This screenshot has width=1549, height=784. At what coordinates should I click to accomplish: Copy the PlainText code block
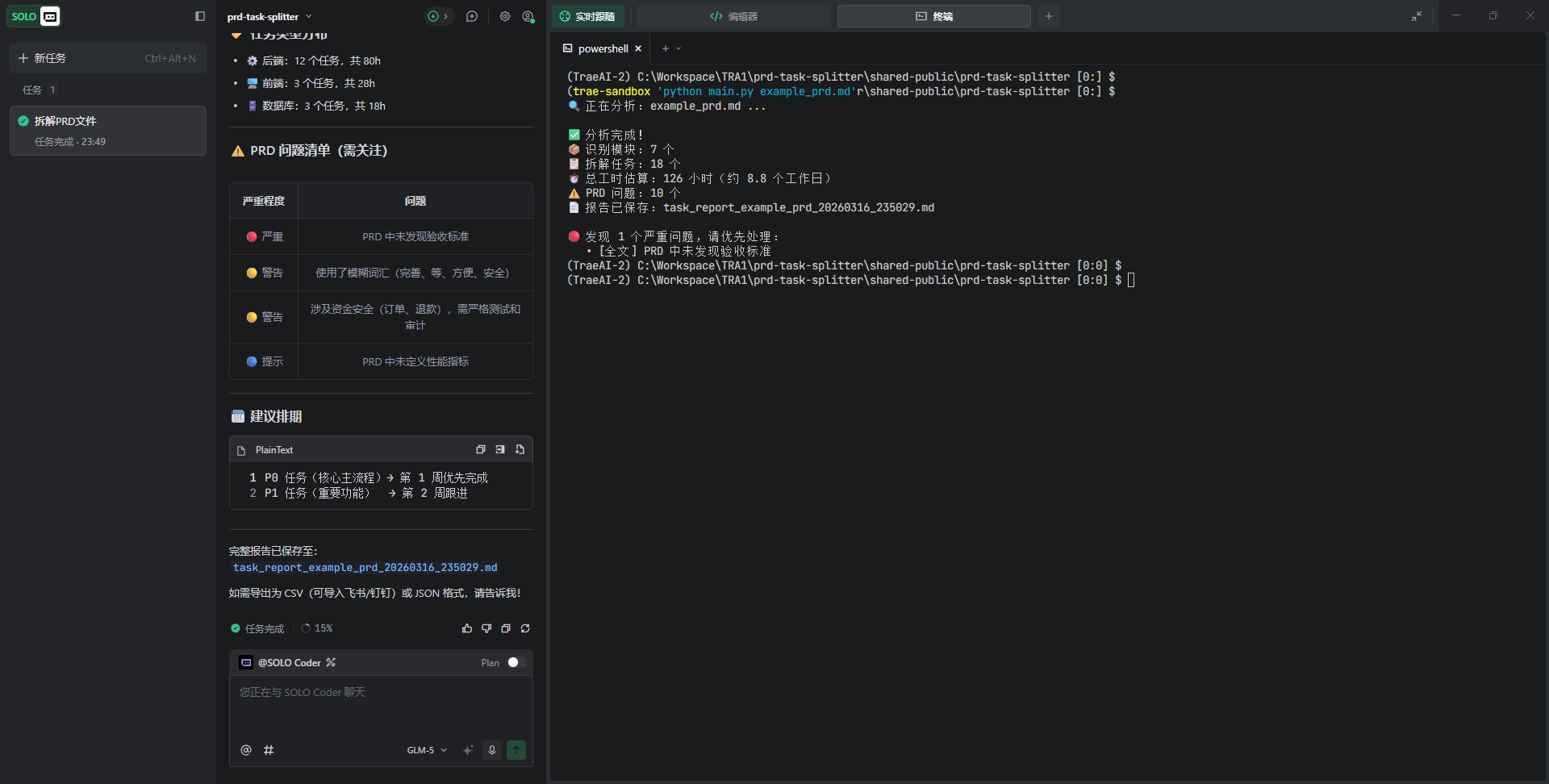point(481,449)
